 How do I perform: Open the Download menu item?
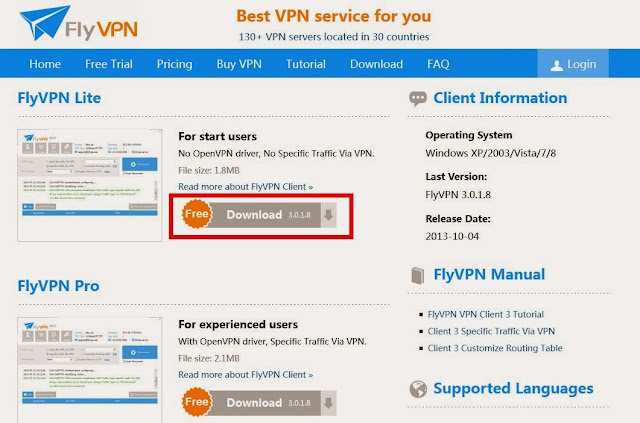pyautogui.click(x=376, y=64)
